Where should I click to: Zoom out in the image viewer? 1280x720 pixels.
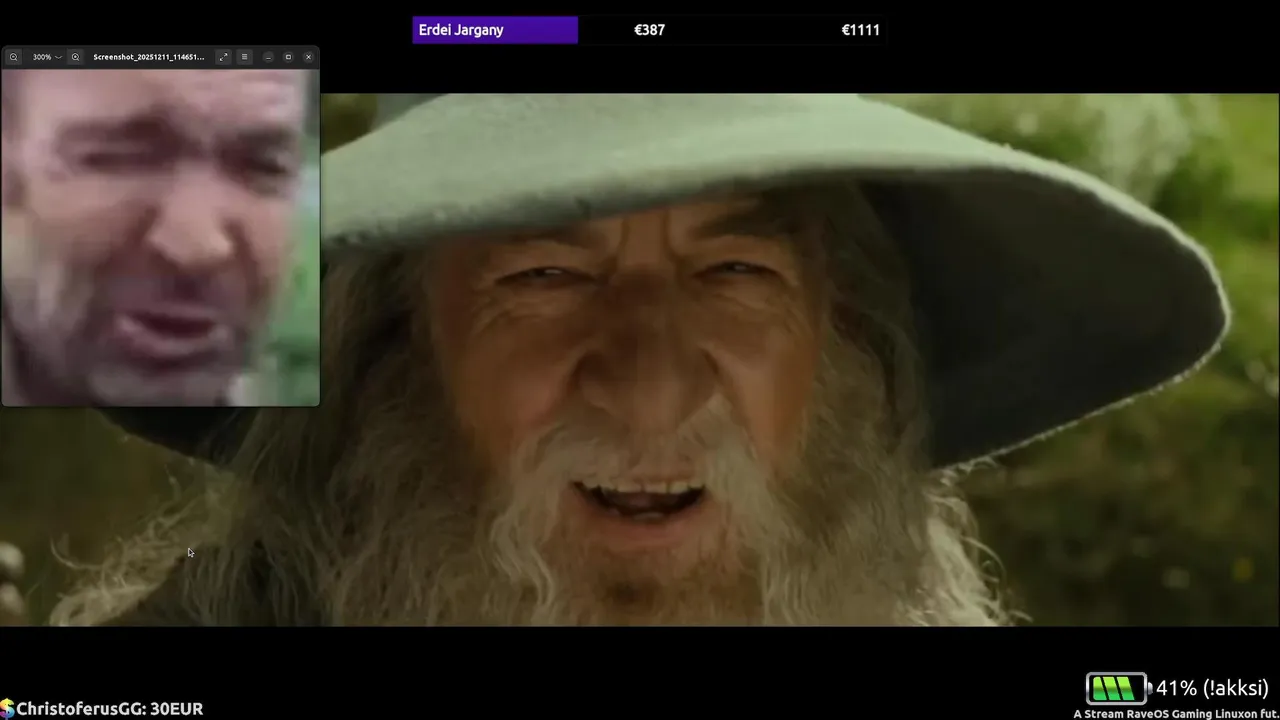click(x=13, y=57)
